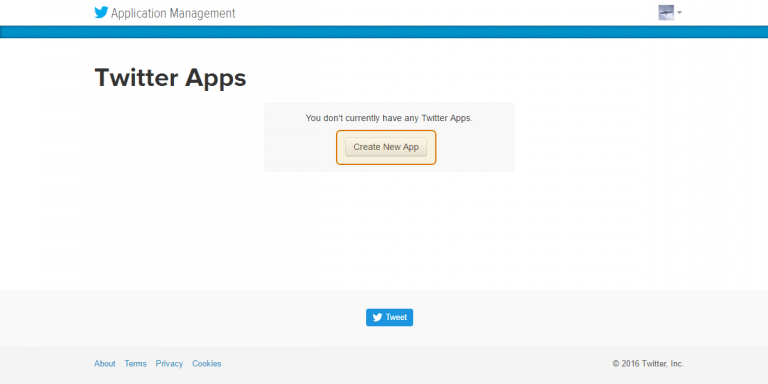Expand the account dropdown caret
The width and height of the screenshot is (768, 384).
679,13
